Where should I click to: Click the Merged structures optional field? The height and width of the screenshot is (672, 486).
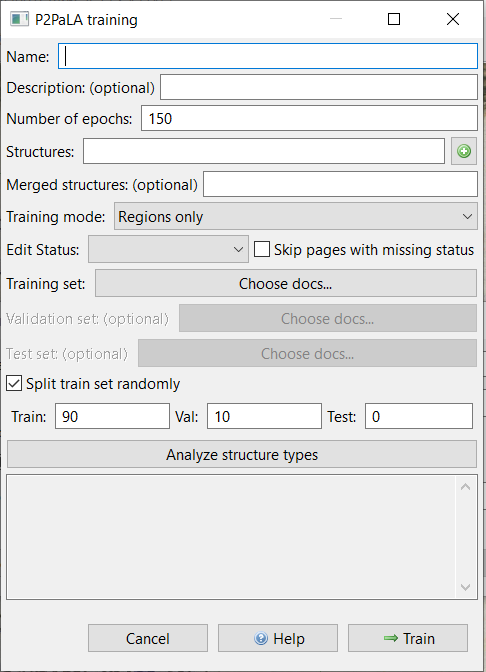[x=340, y=184]
